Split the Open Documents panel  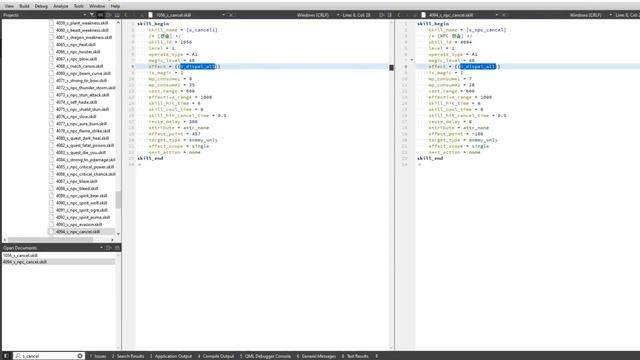pos(109,248)
